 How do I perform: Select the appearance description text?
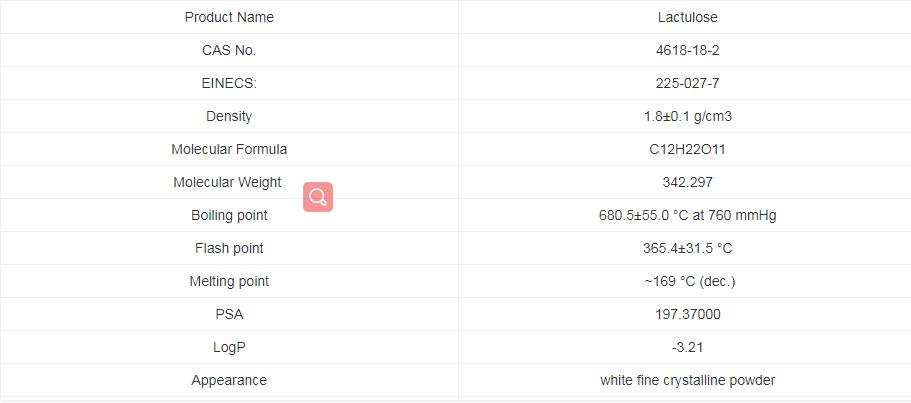pyautogui.click(x=687, y=380)
